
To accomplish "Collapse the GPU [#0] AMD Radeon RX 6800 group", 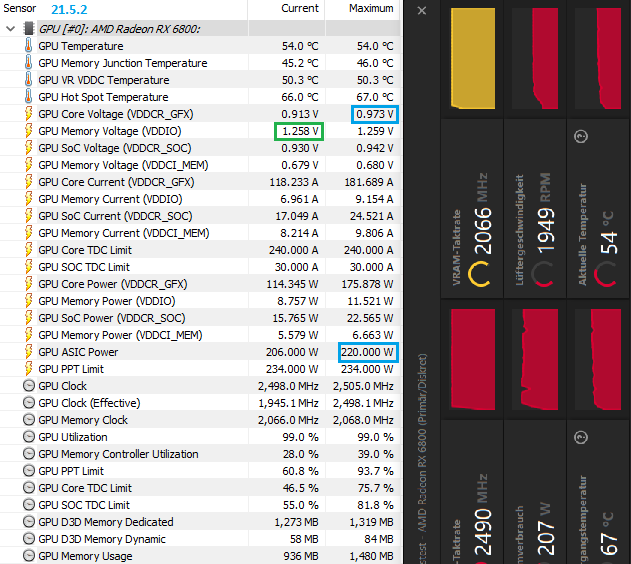I will coord(11,29).
